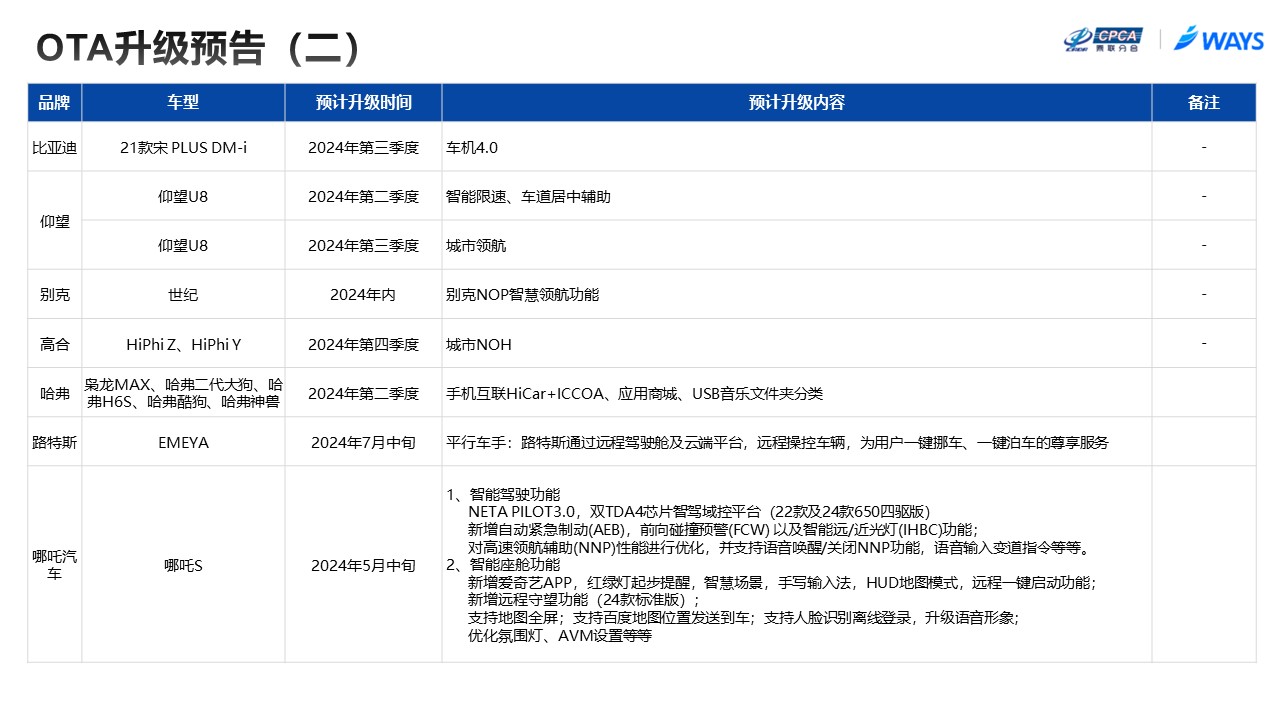1280x720 pixels.
Task: Click the 车型 column header
Action: pyautogui.click(x=183, y=102)
